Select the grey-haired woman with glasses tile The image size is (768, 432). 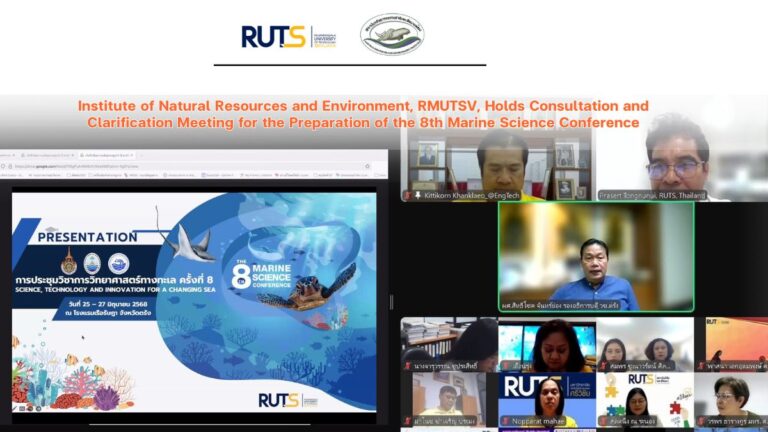pyautogui.click(x=731, y=399)
